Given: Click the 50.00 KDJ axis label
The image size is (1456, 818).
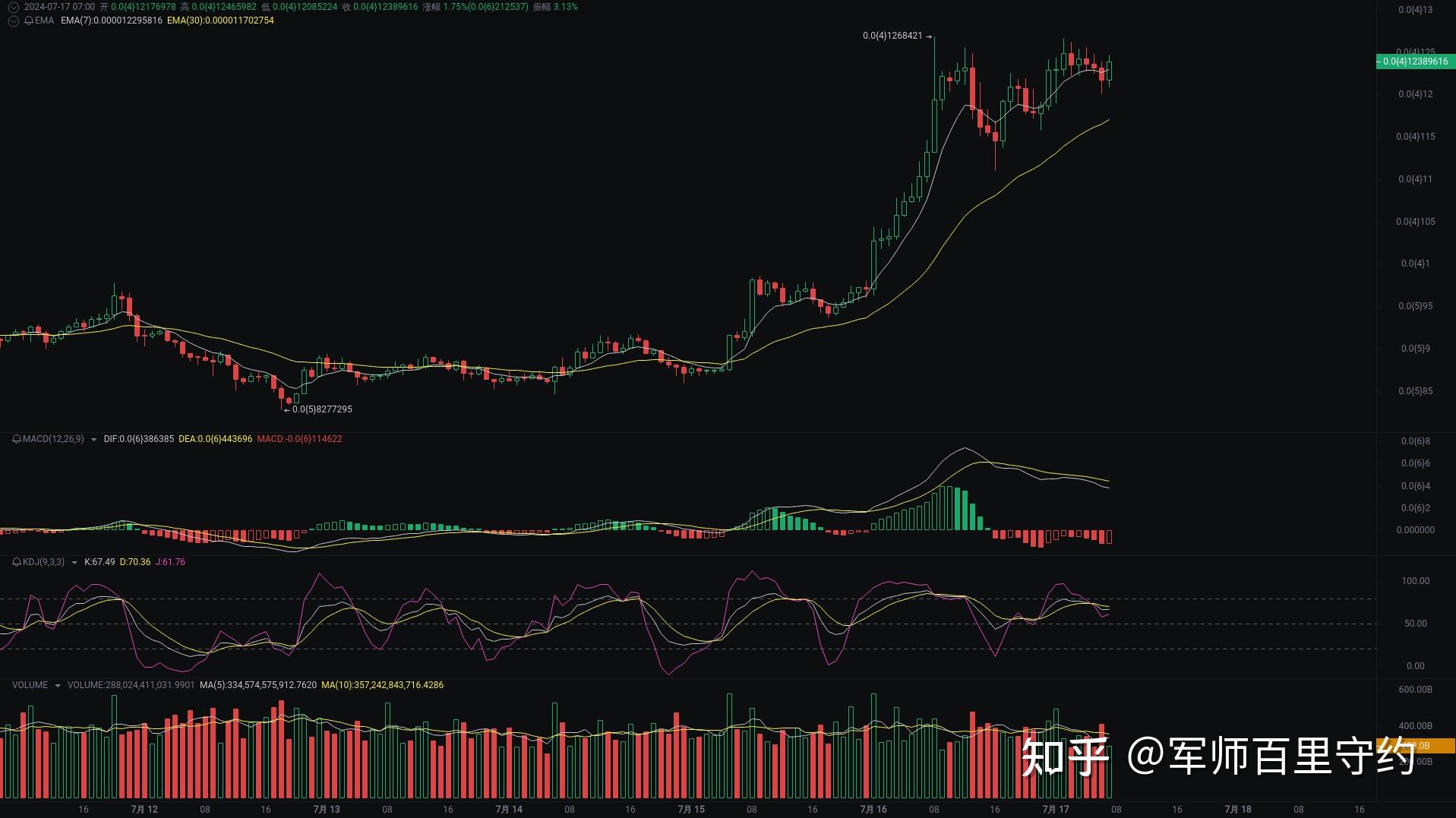Looking at the screenshot, I should pos(1416,624).
